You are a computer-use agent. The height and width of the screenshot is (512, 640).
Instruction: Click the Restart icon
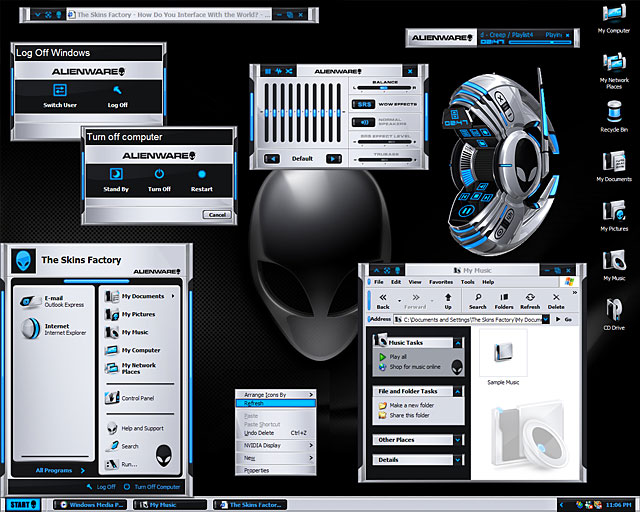point(202,174)
